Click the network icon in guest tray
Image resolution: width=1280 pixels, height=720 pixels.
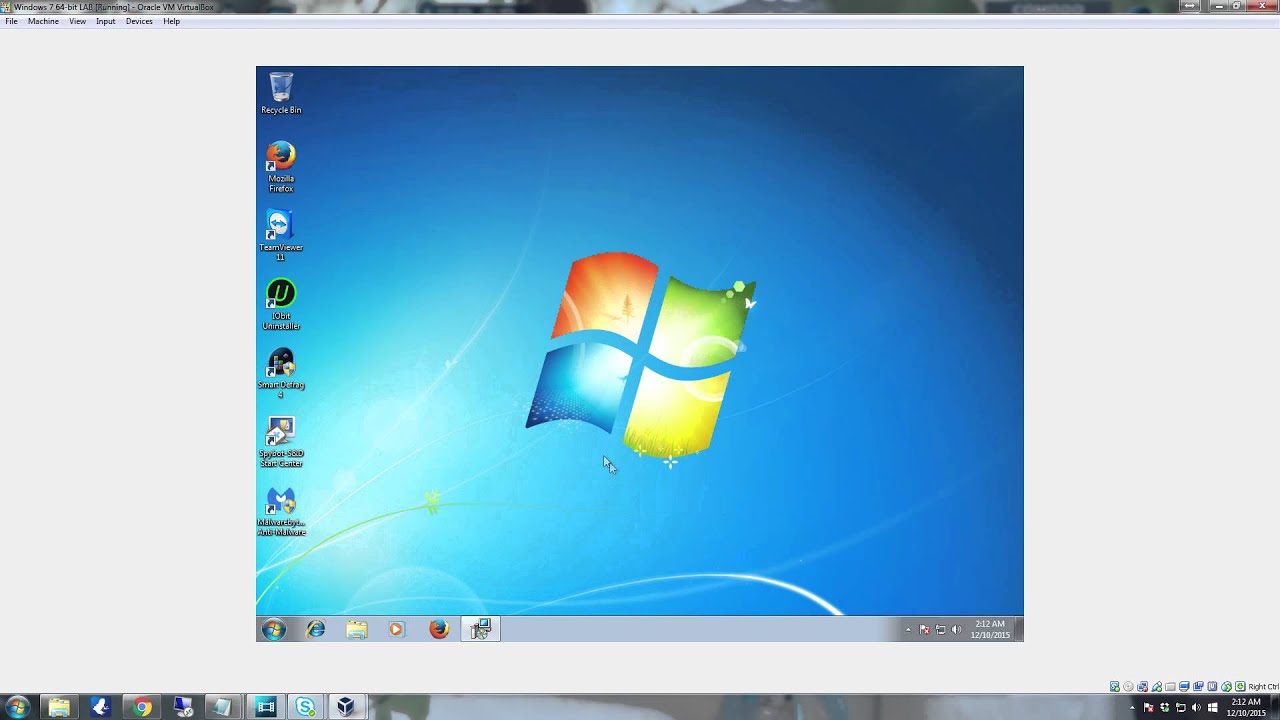(940, 630)
